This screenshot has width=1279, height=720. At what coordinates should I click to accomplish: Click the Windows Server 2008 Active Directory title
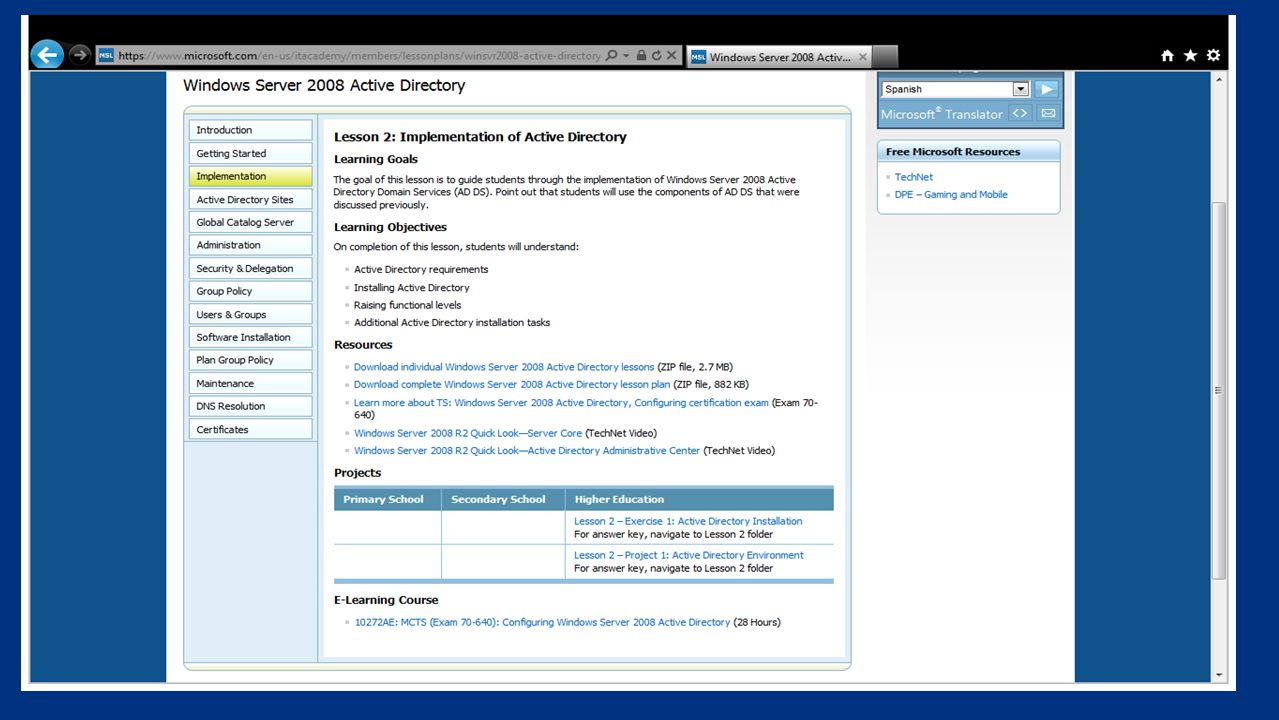click(x=324, y=86)
